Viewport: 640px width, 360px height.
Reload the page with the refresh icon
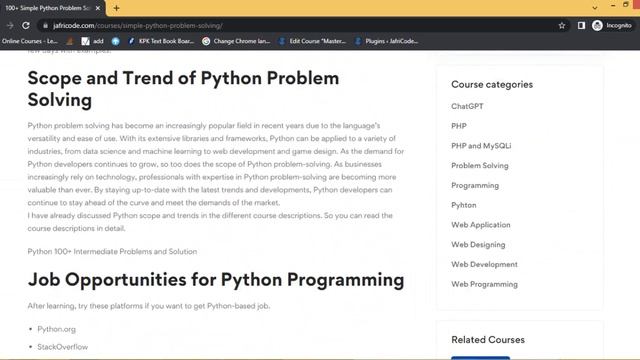pos(26,25)
